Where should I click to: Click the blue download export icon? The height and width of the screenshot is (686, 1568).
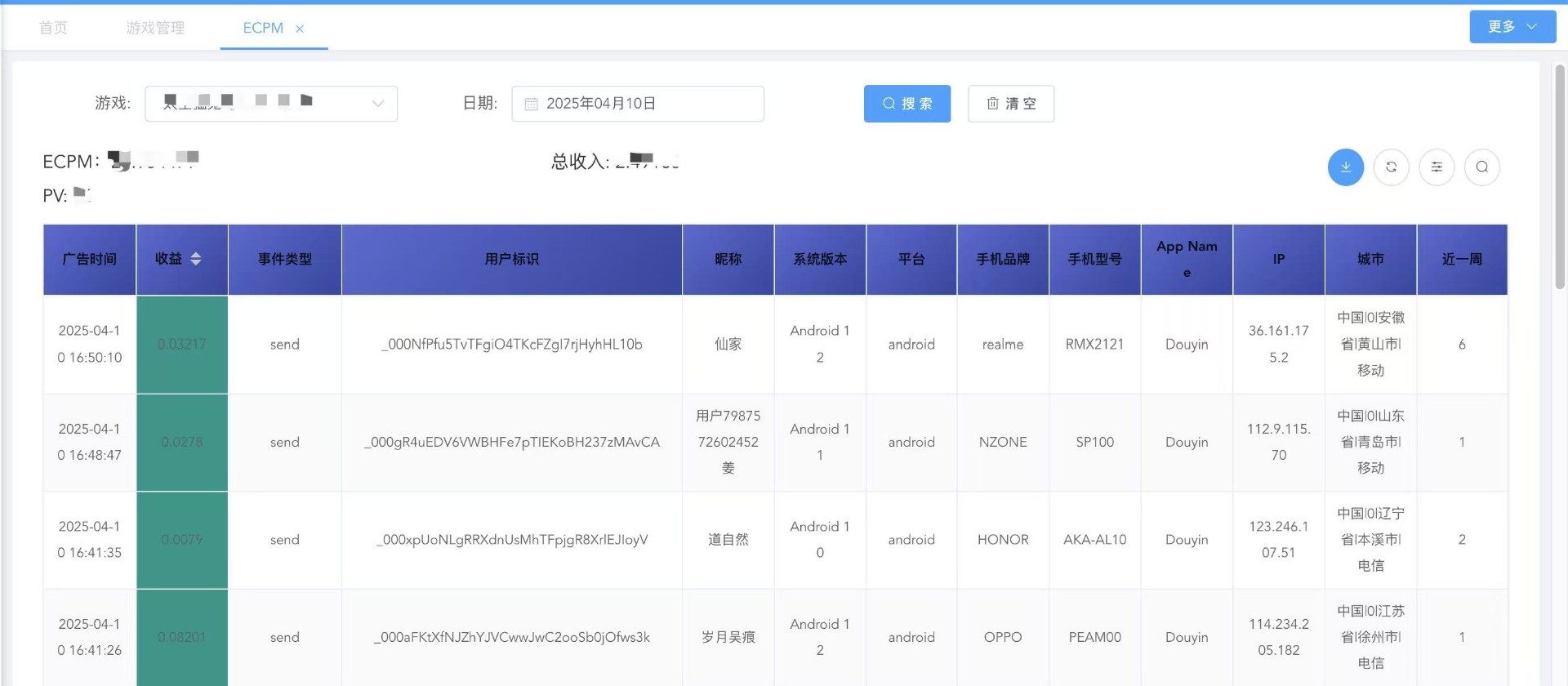(1345, 167)
